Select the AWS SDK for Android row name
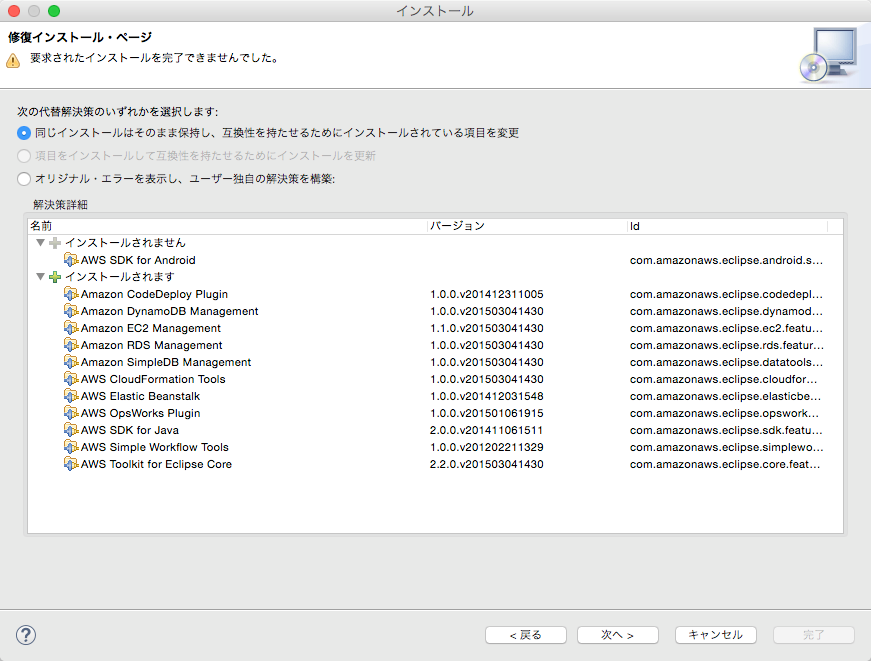Viewport: 871px width, 661px height. [x=138, y=260]
